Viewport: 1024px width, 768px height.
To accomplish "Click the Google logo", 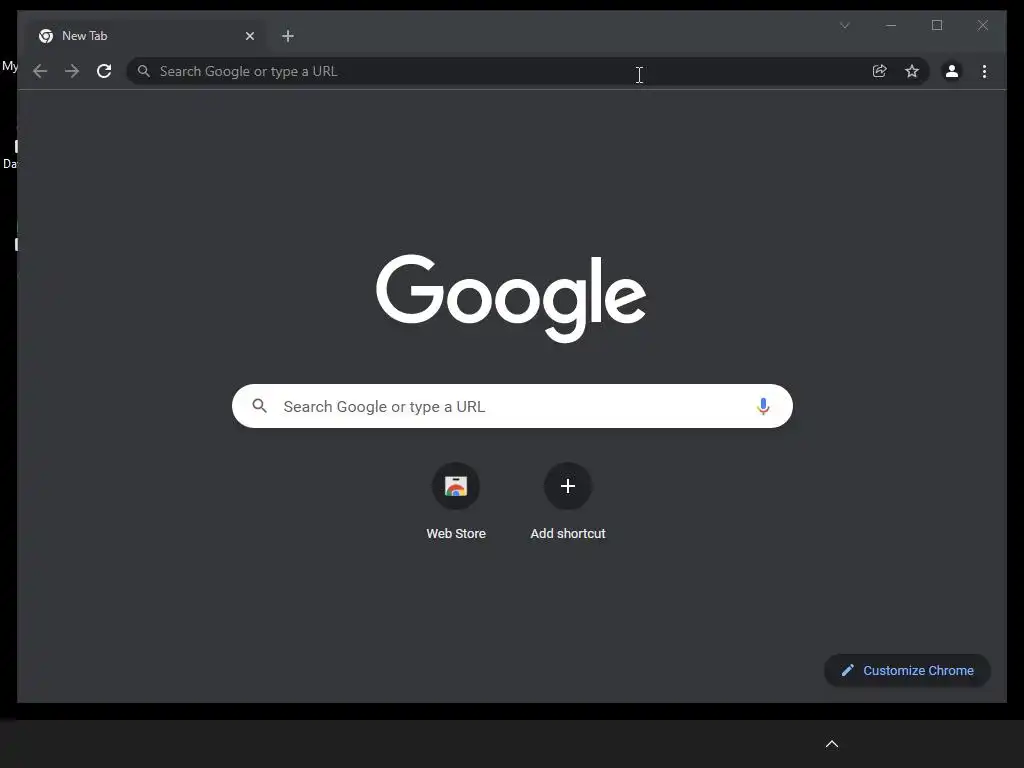I will 511,298.
